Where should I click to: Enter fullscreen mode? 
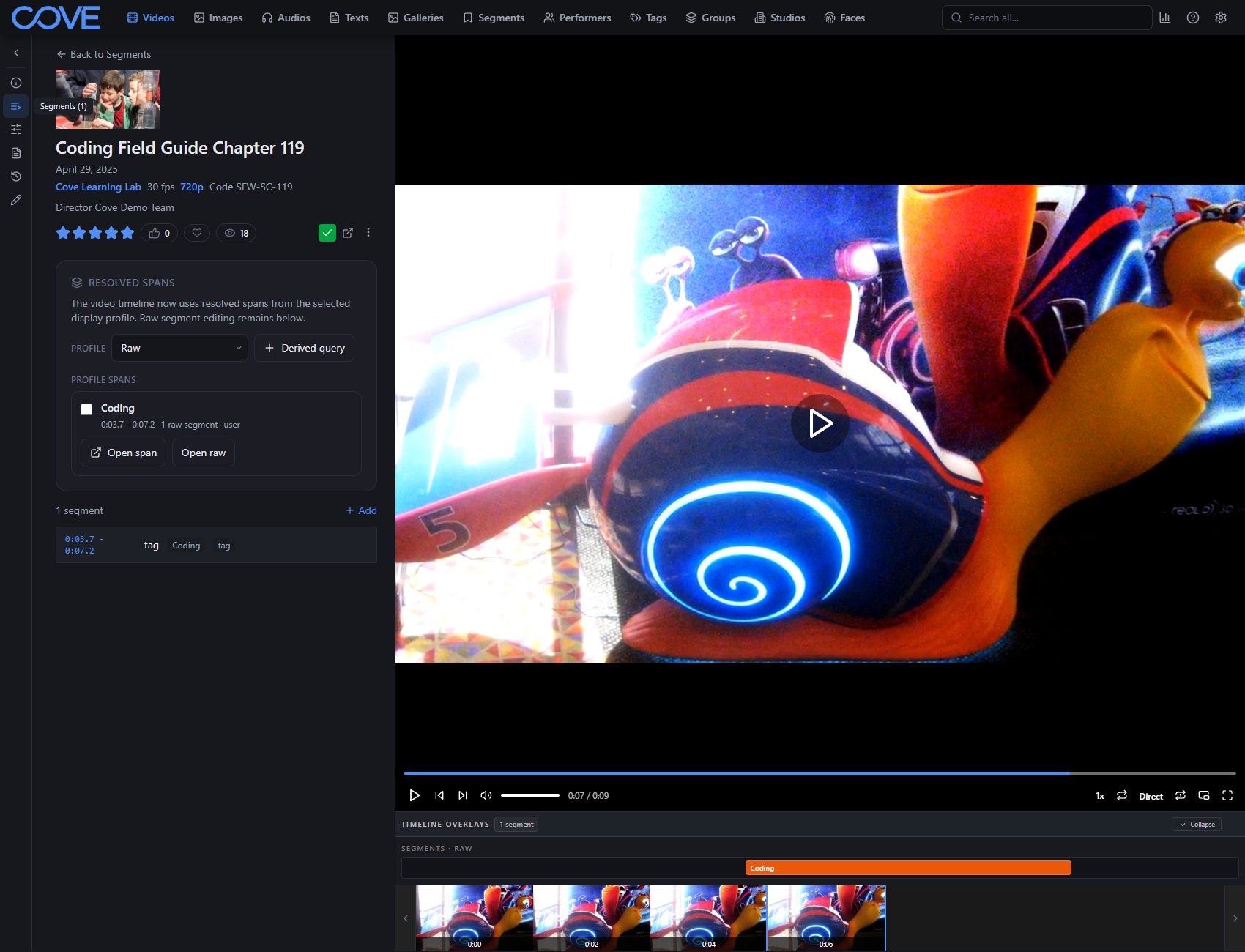pos(1227,795)
